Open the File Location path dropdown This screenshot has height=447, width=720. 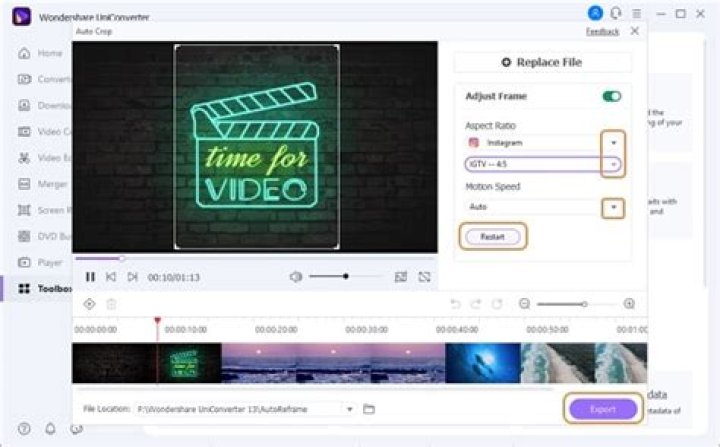tap(350, 409)
